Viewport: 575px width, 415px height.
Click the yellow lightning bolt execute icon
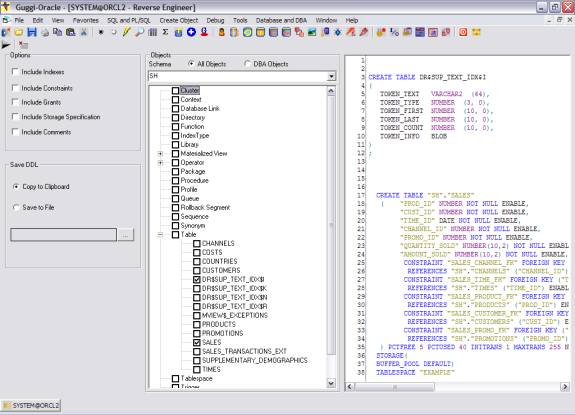pyautogui.click(x=127, y=32)
